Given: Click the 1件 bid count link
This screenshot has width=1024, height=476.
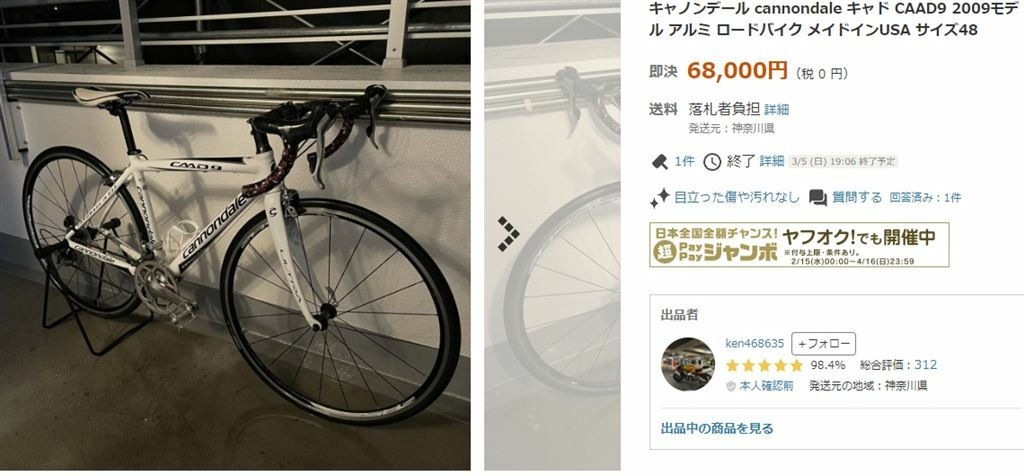Looking at the screenshot, I should pyautogui.click(x=684, y=161).
